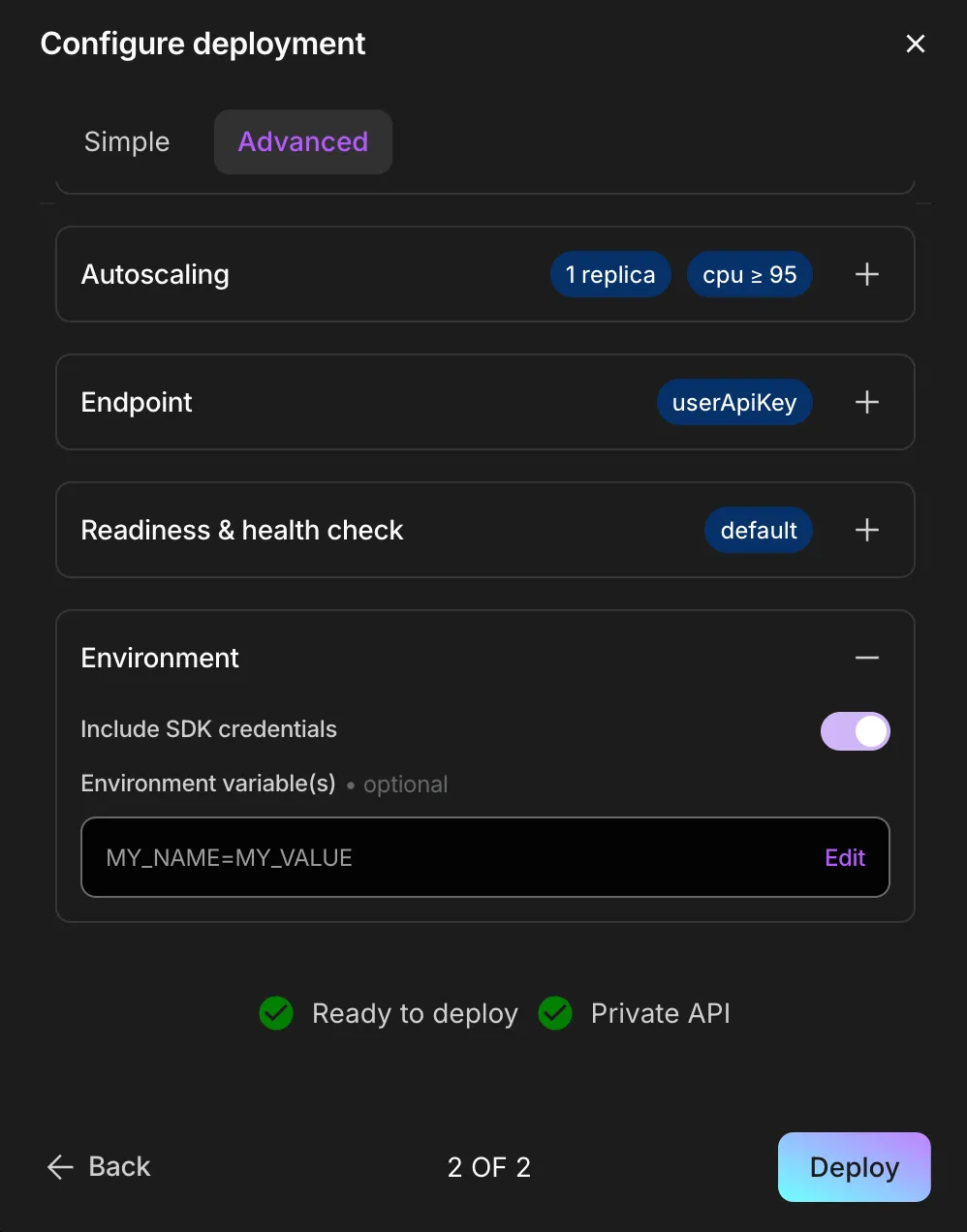Click the Private API checkmark icon
Screen dimensions: 967x1232
pyautogui.click(x=555, y=1013)
